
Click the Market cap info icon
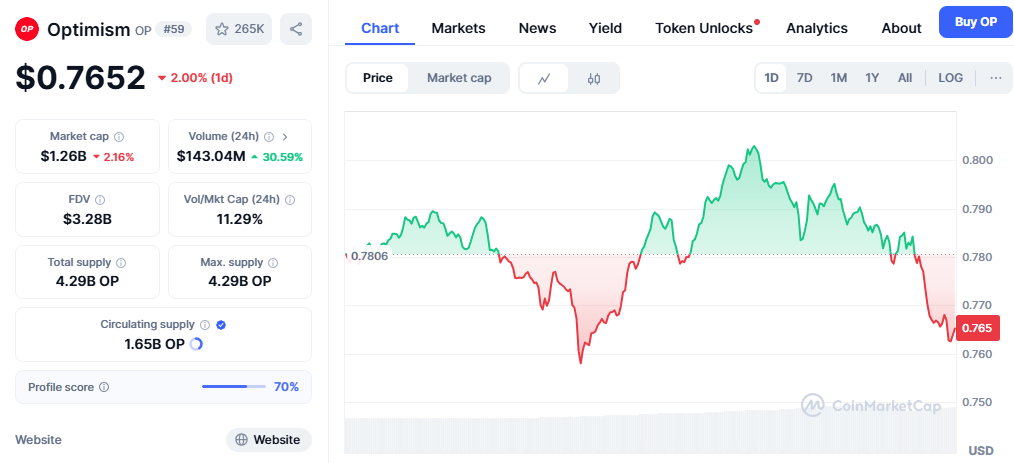119,137
